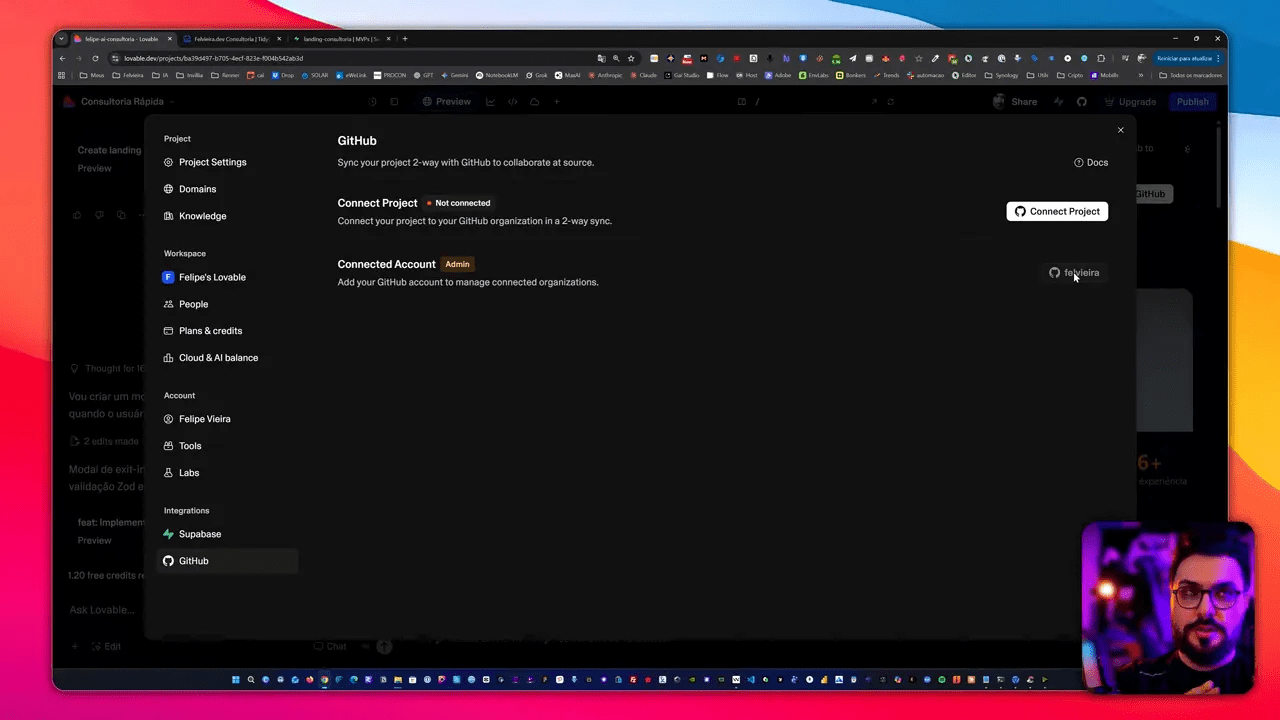Open the Anthropic bookmark
The height and width of the screenshot is (720, 1280).
[605, 75]
